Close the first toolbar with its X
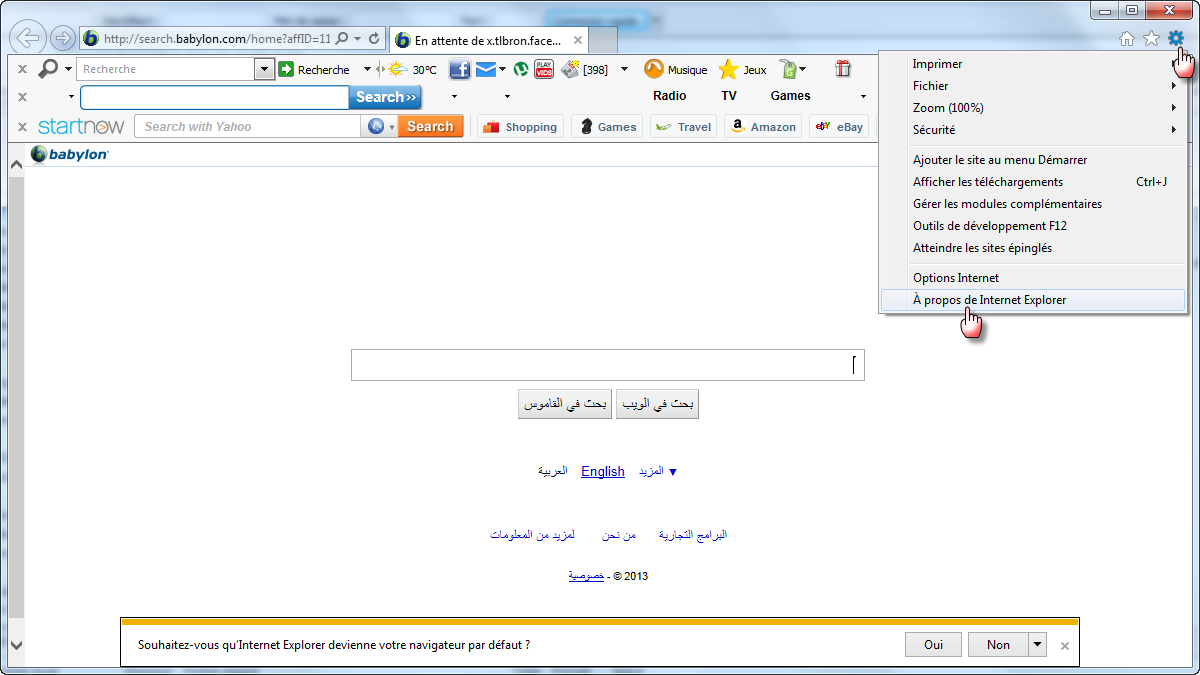Image resolution: width=1200 pixels, height=675 pixels. [x=22, y=69]
